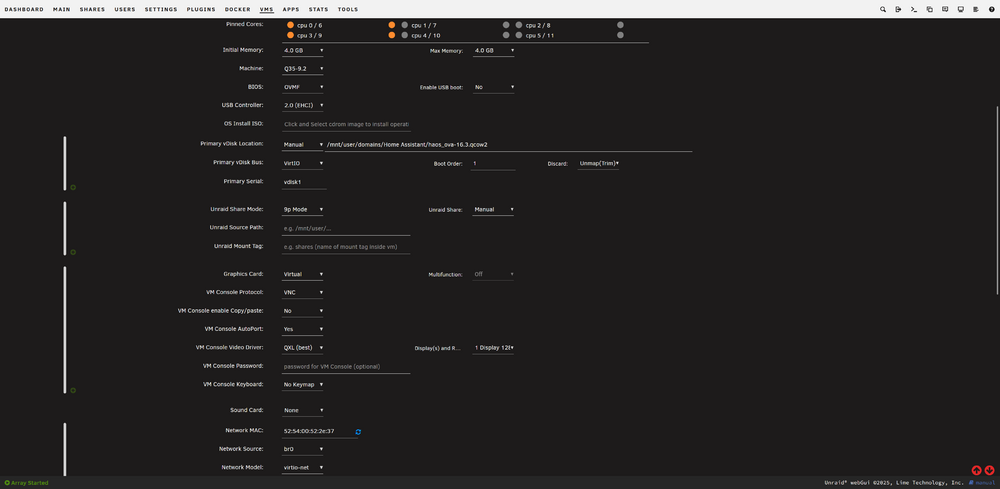Viewport: 1000px width, 489px height.
Task: Toggle the pin left of cpu 3 / 9
Action: (290, 36)
